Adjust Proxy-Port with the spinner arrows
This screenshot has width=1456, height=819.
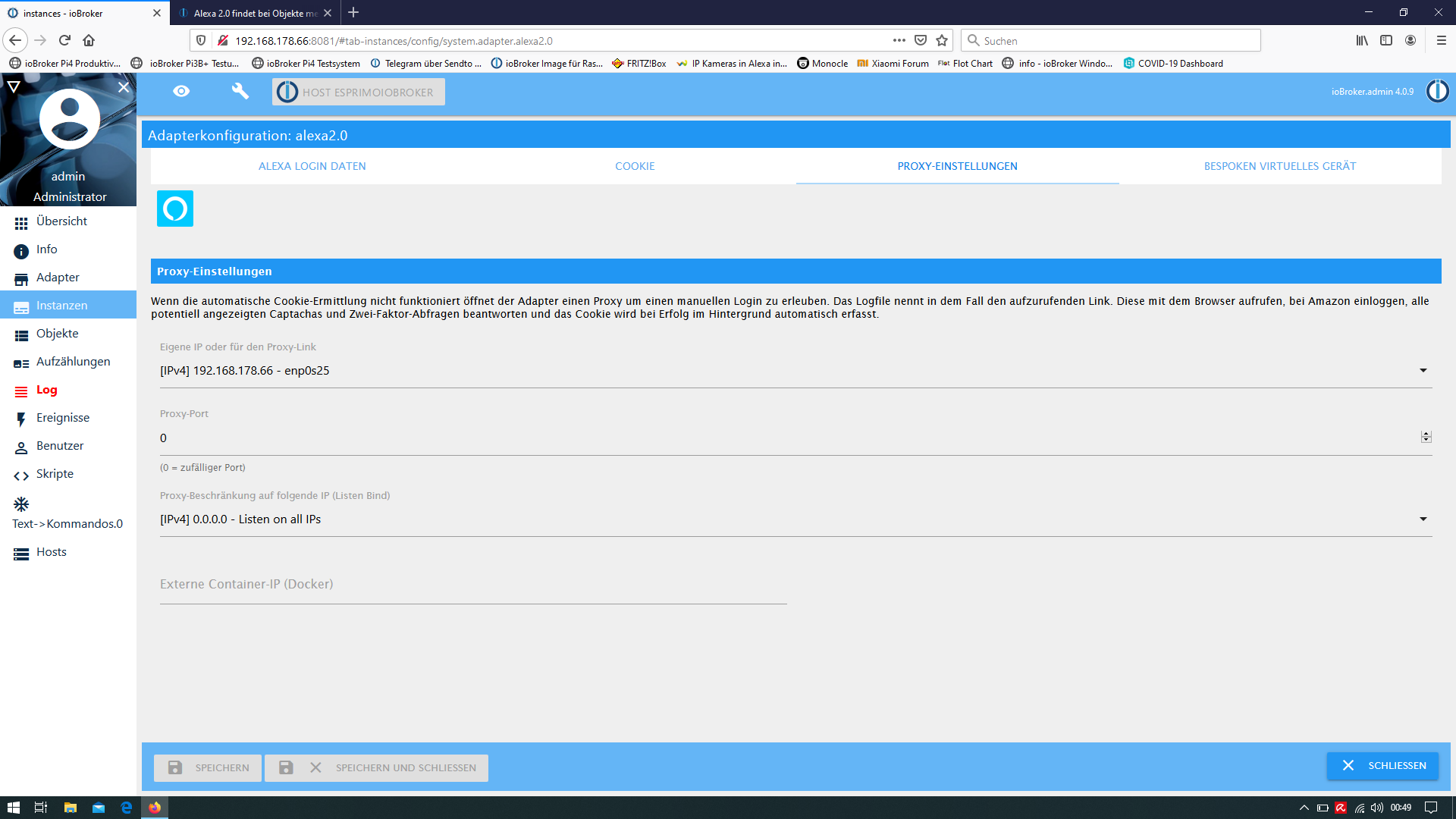coord(1426,437)
